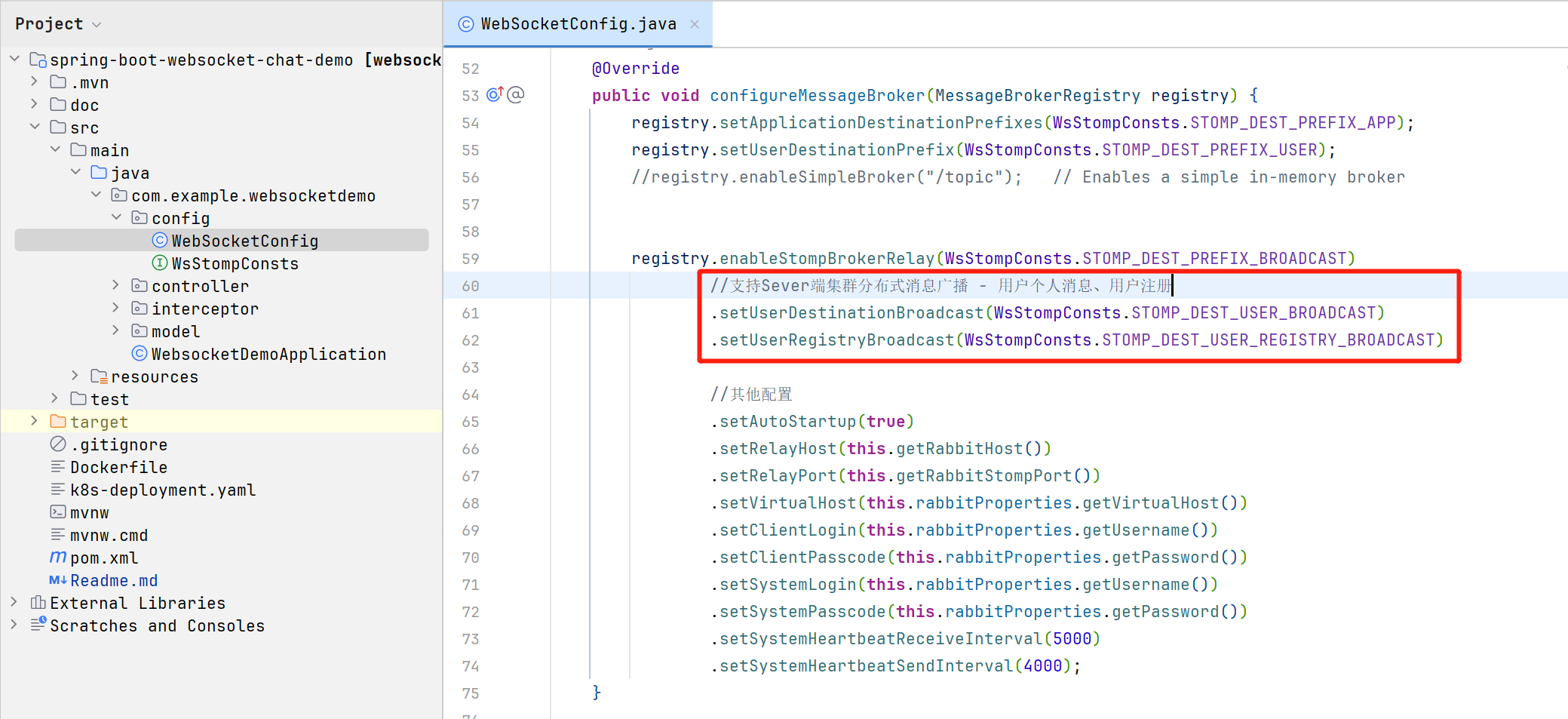Click the @Override annotation on line 52
The image size is (1568, 719).
(x=635, y=68)
